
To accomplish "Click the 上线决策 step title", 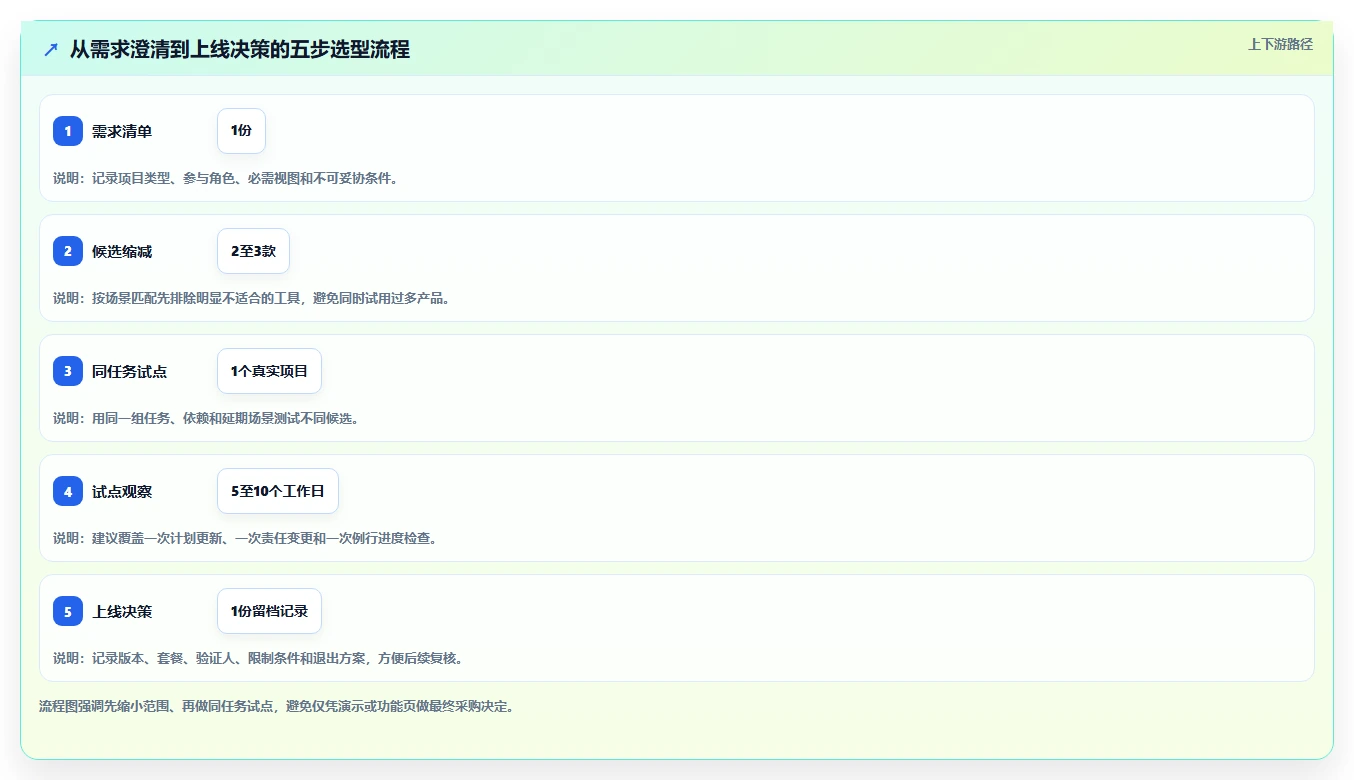I will 122,611.
